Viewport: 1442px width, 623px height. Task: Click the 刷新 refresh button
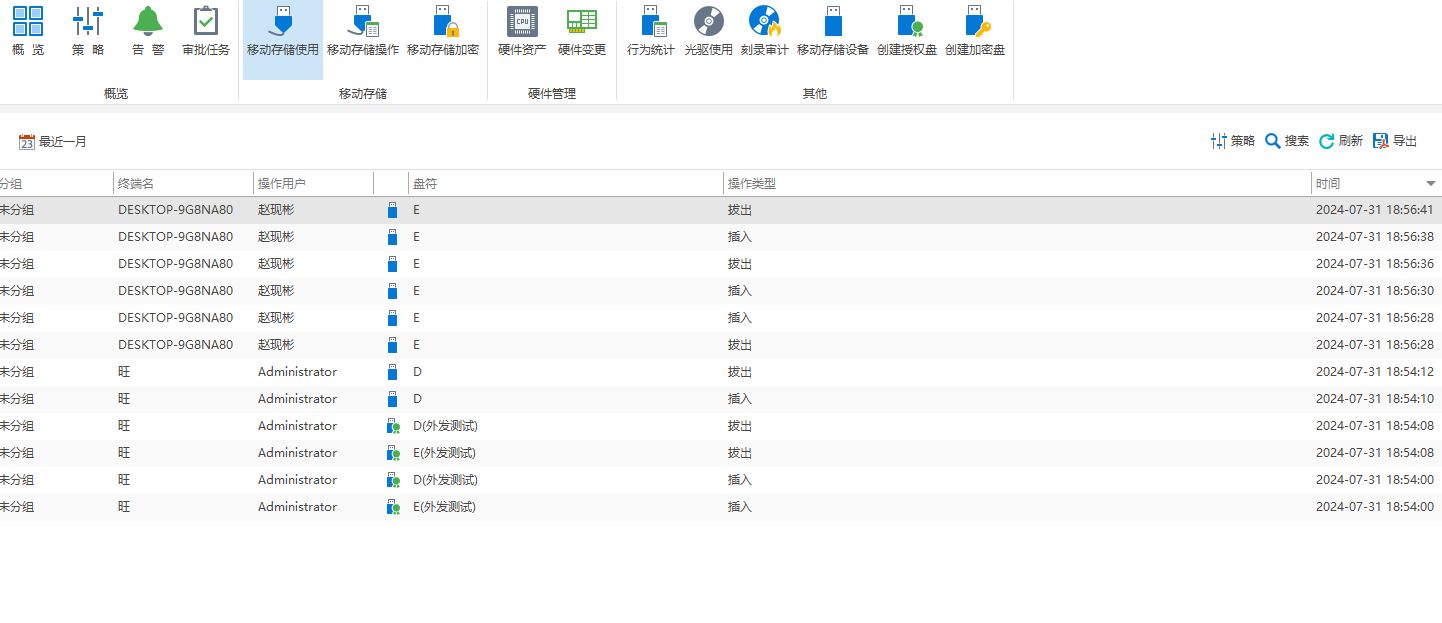click(x=1341, y=141)
